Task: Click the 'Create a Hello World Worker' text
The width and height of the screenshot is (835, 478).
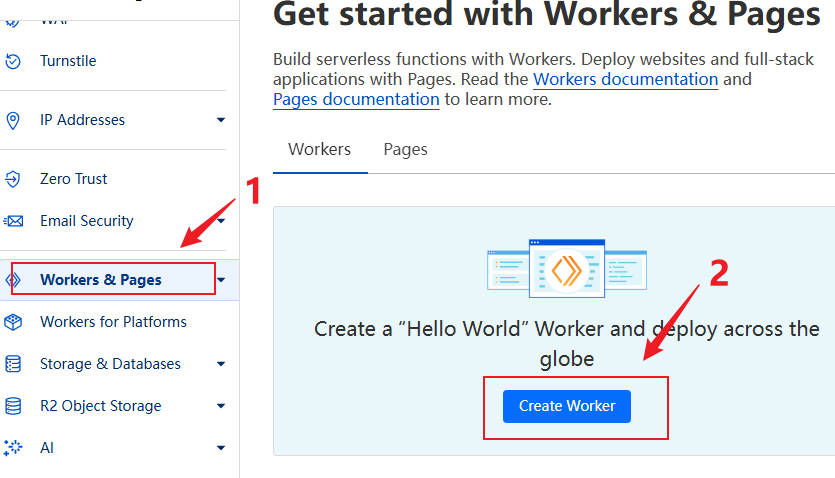Action: (567, 344)
